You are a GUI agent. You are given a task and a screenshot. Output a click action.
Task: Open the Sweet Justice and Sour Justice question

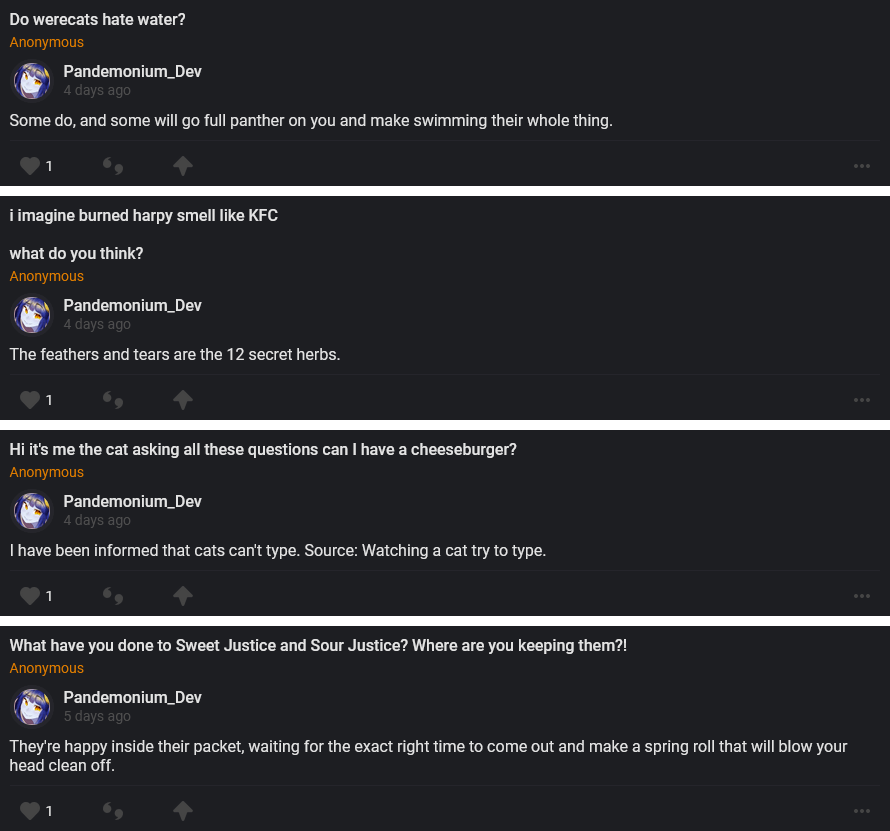tap(318, 646)
